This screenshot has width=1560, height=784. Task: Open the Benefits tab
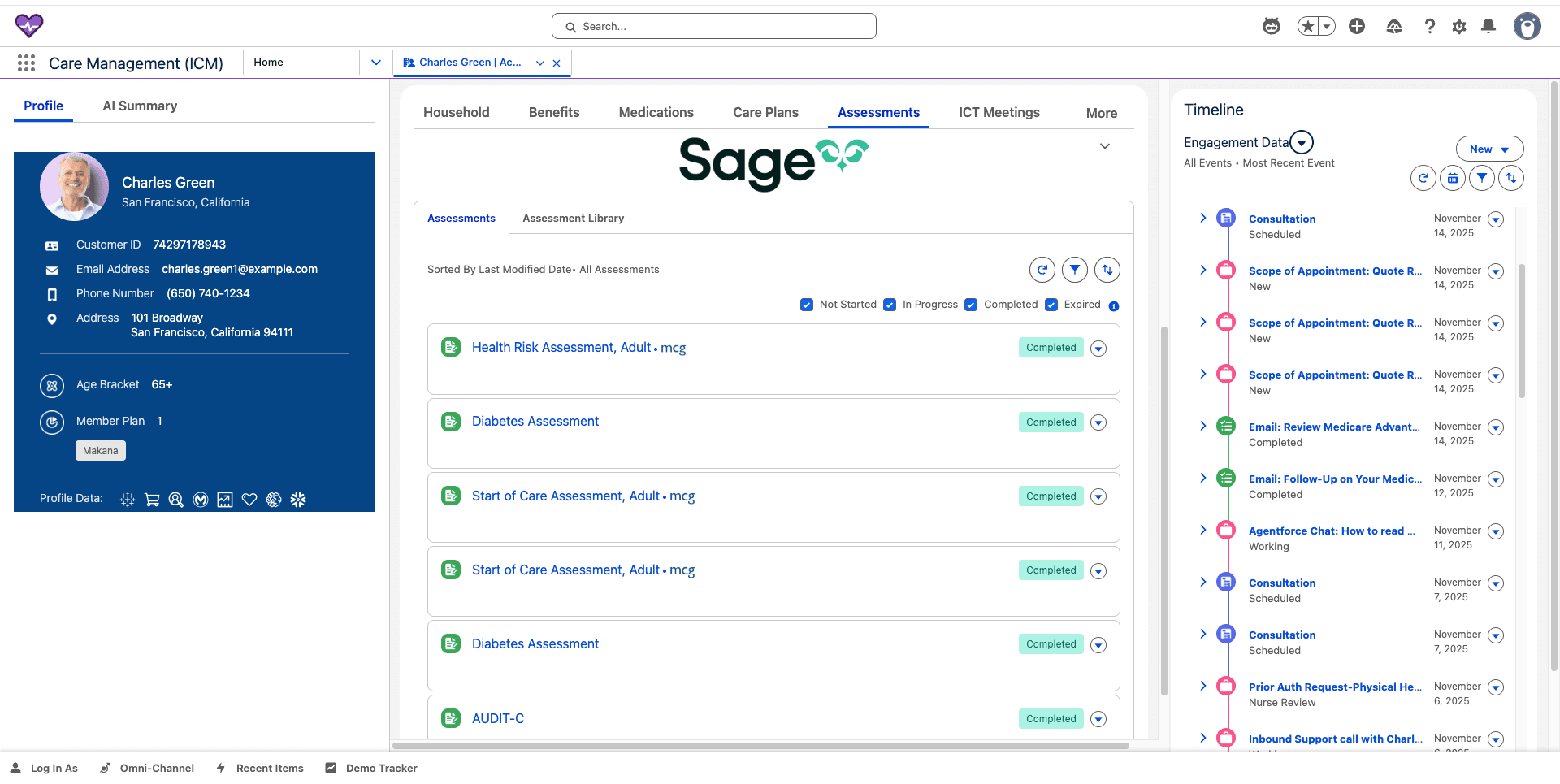pyautogui.click(x=554, y=112)
